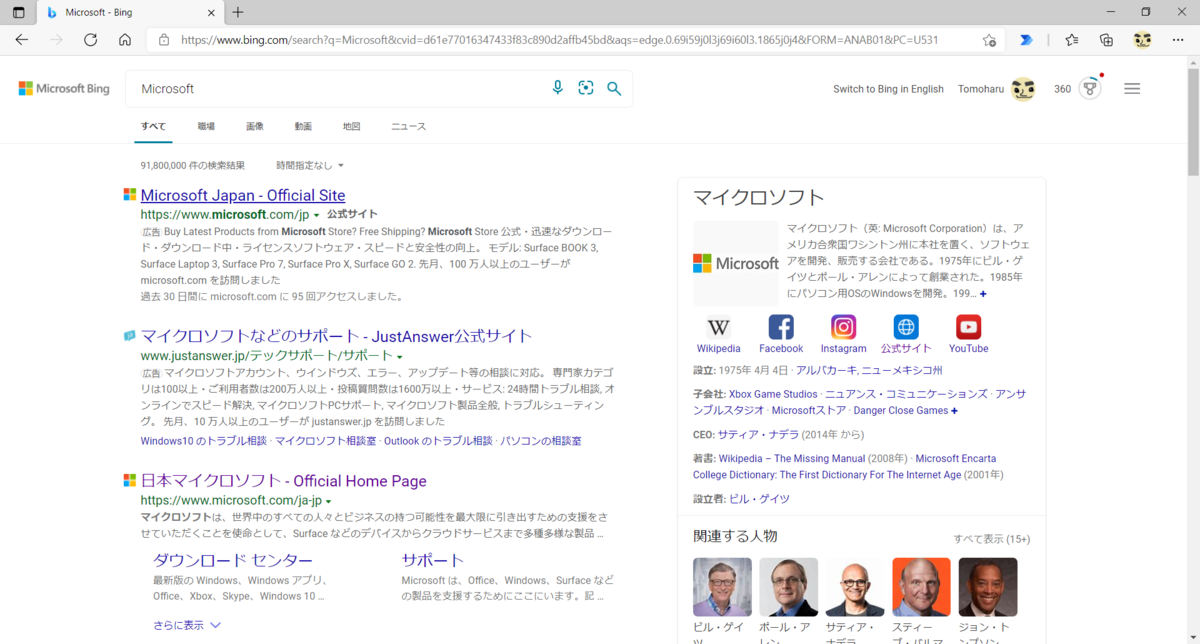Open Collections toolbar icon
Screen dimensions: 1200x644
click(x=1106, y=40)
